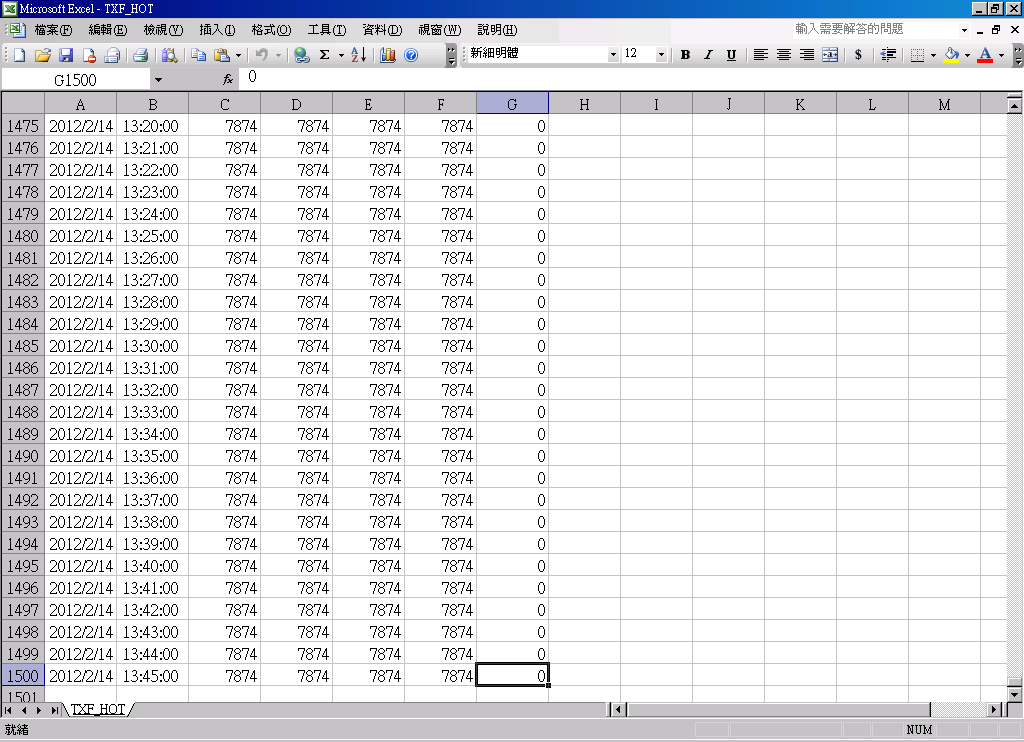The height and width of the screenshot is (742, 1024).
Task: Open Excel help via the question mark icon
Action: (411, 56)
